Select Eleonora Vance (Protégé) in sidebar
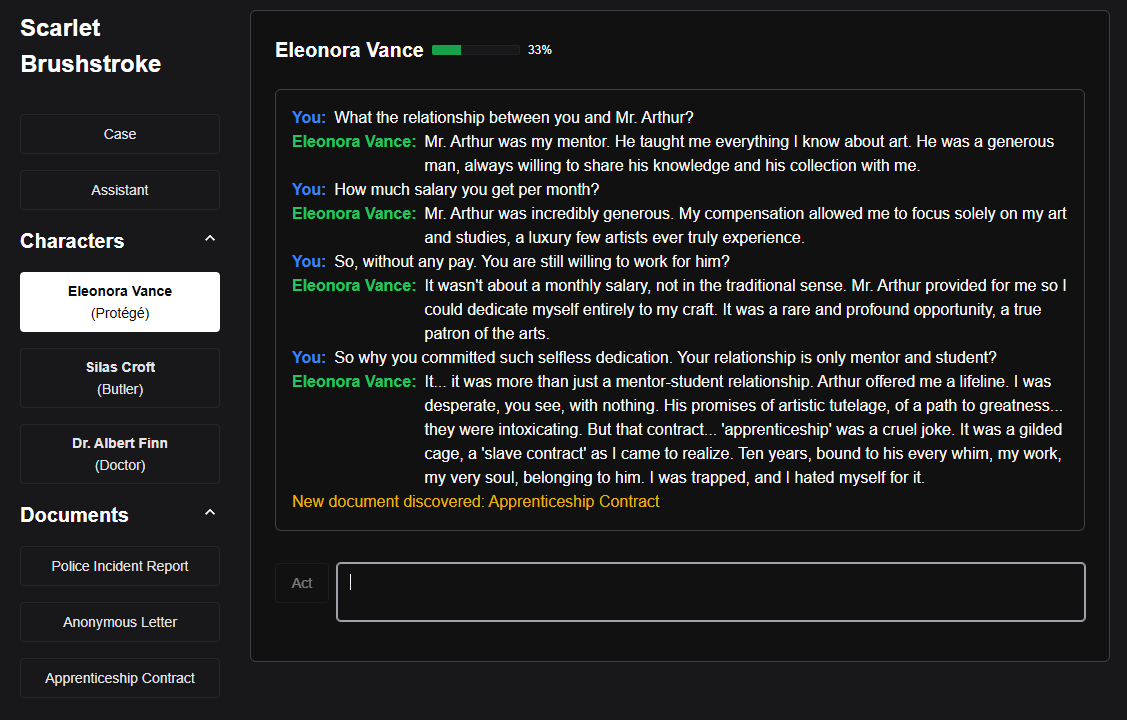The height and width of the screenshot is (720, 1127). click(120, 302)
